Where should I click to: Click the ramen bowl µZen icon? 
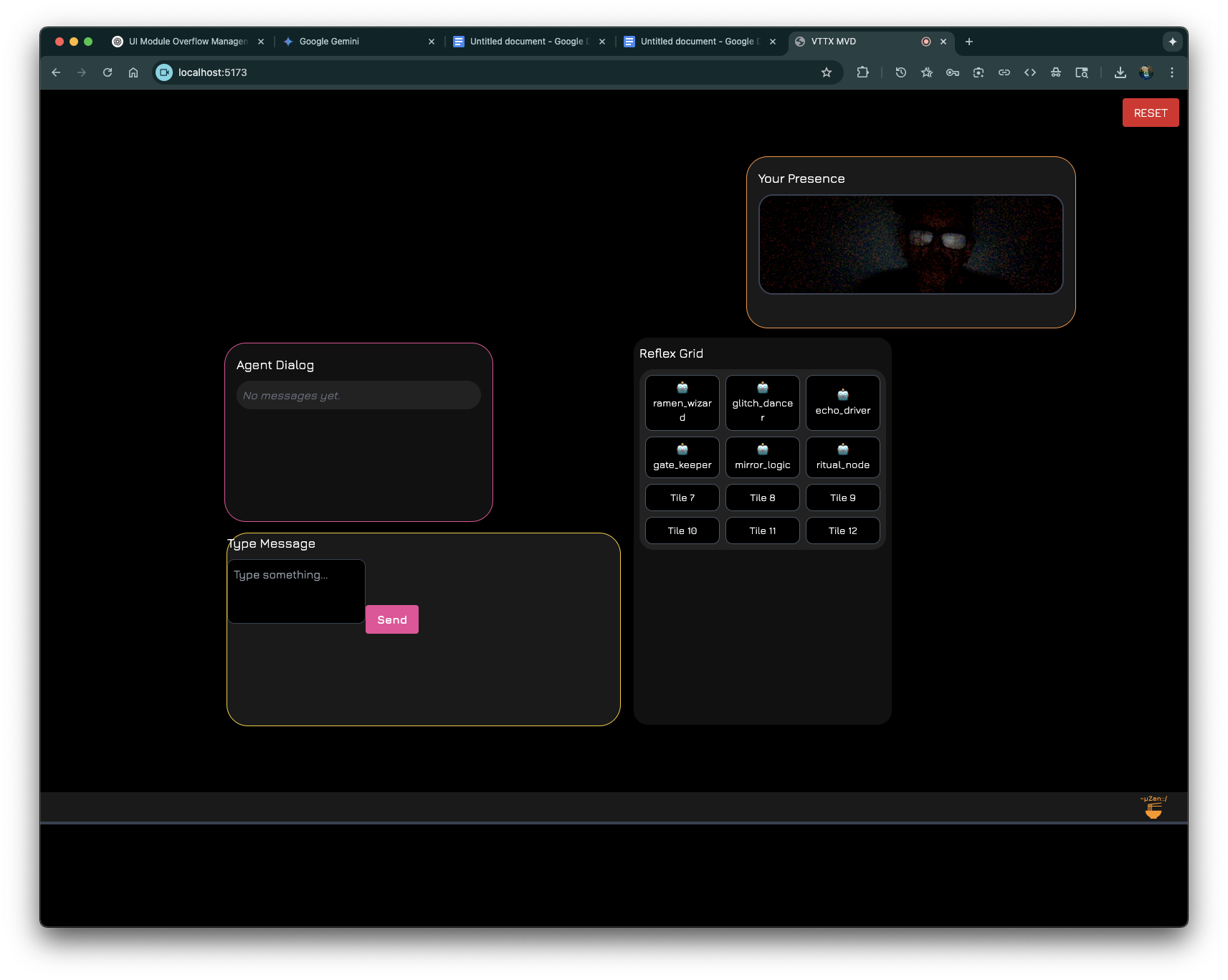(x=1153, y=808)
